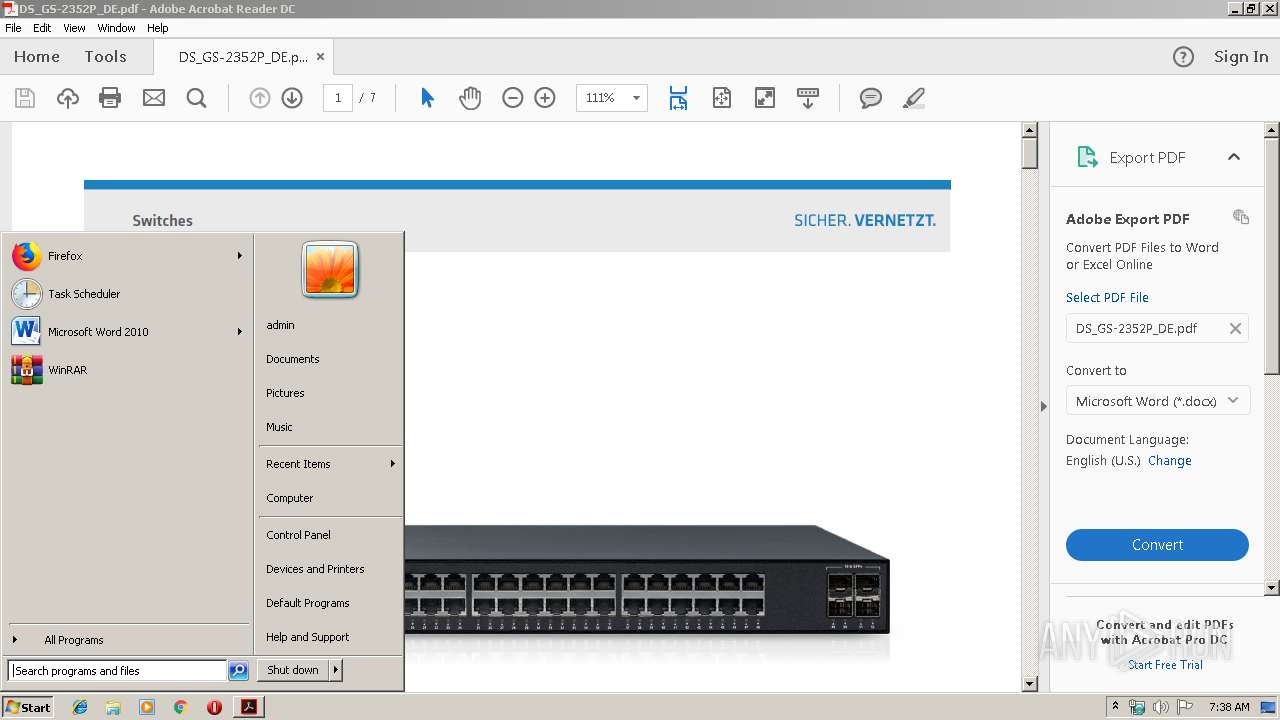Screen dimensions: 1280x720
Task: Open Acrobat Help question mark icon
Action: pos(1183,57)
